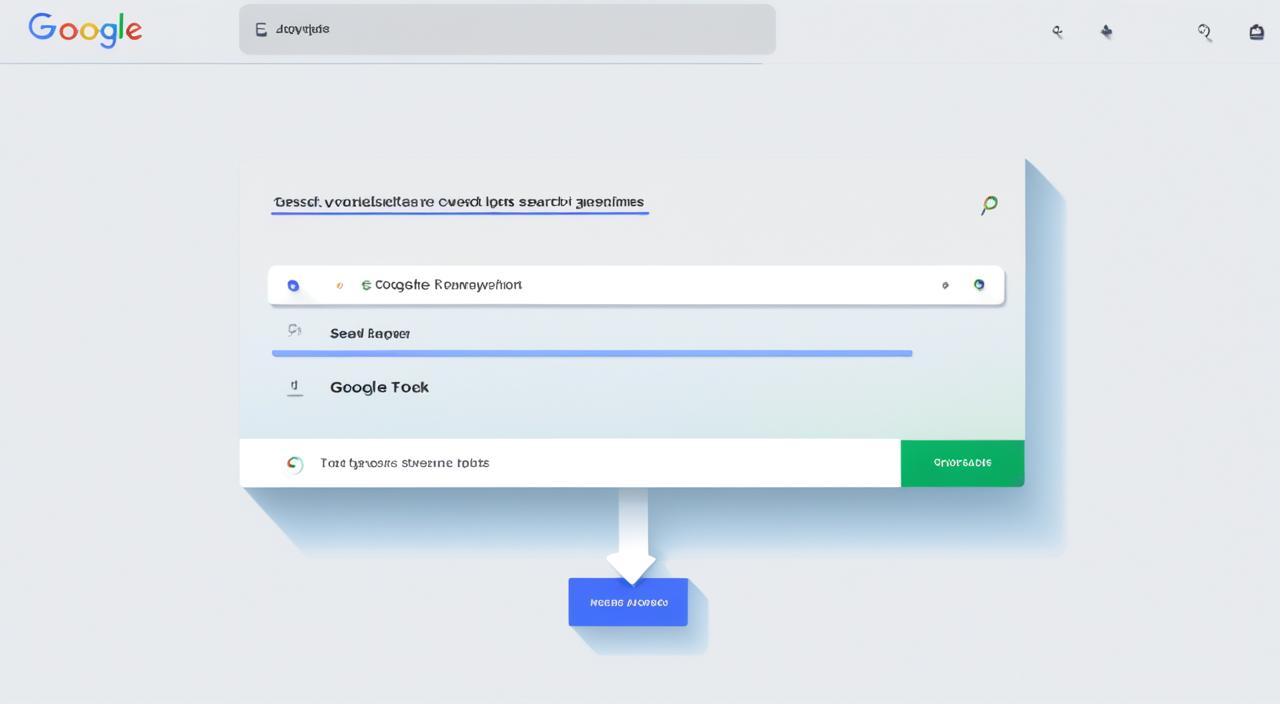1280x704 pixels.
Task: Select the Google Tock suggestion entry
Action: tap(379, 387)
